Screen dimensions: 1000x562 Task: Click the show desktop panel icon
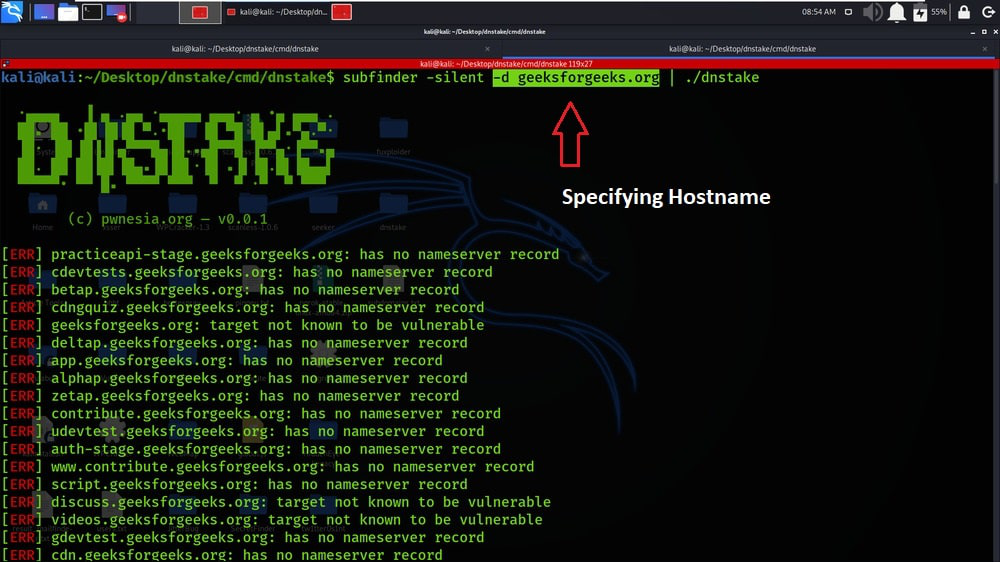click(x=43, y=12)
